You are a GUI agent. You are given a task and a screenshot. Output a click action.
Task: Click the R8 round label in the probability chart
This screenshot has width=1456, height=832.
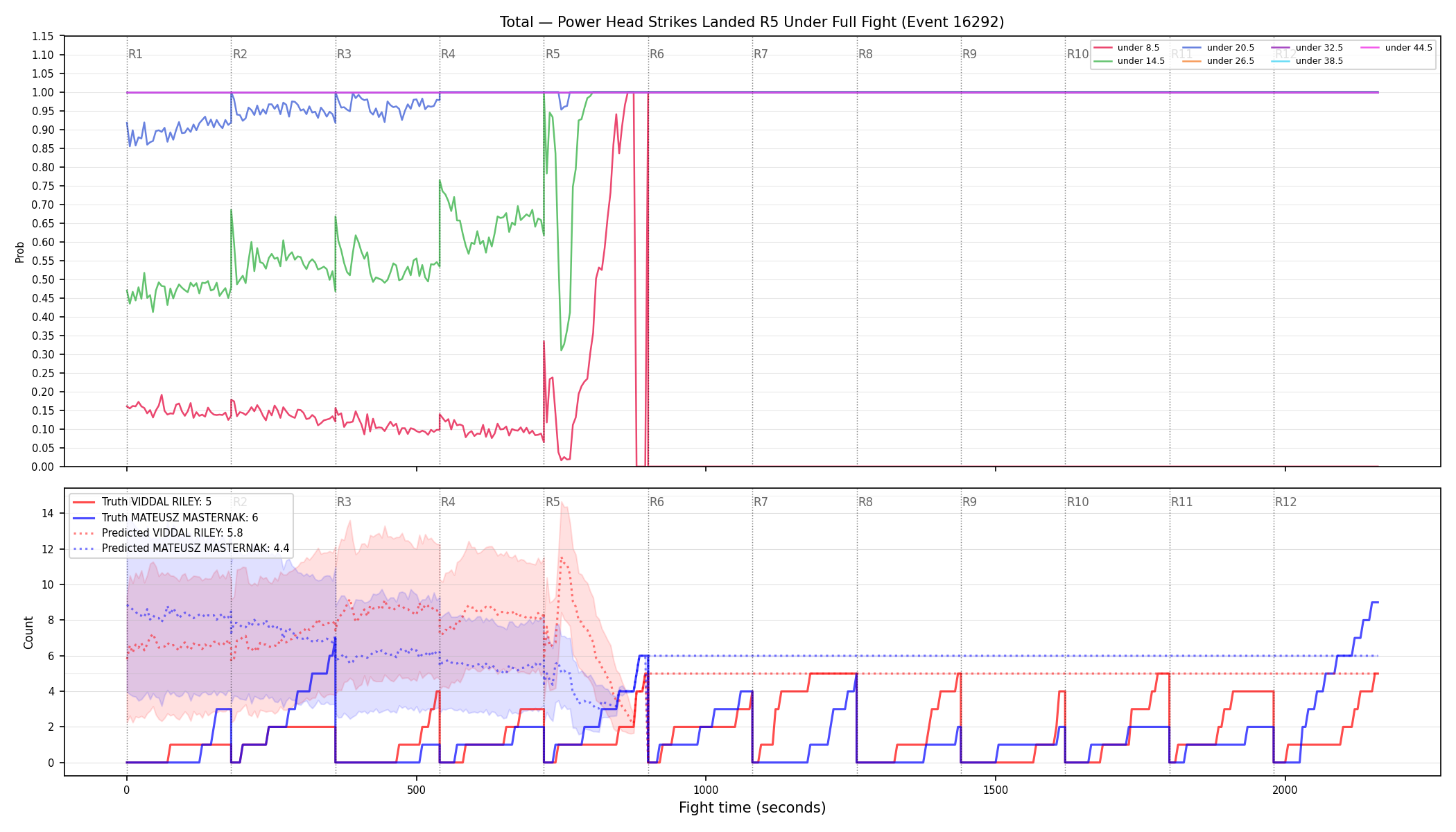865,54
